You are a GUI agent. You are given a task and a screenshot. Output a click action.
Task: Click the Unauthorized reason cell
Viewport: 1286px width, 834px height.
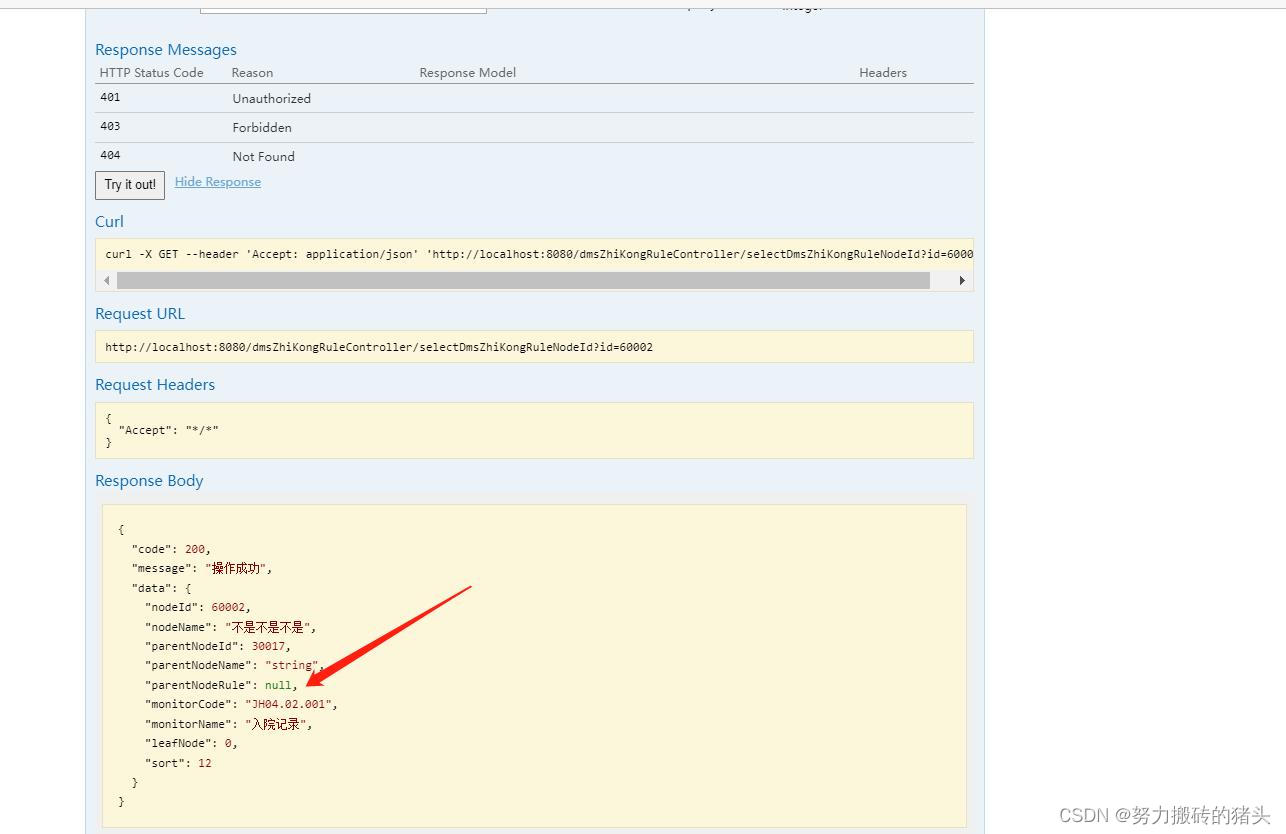point(272,98)
